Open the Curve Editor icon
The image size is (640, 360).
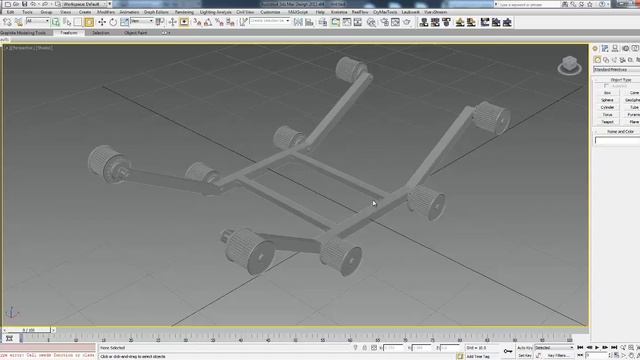347,22
